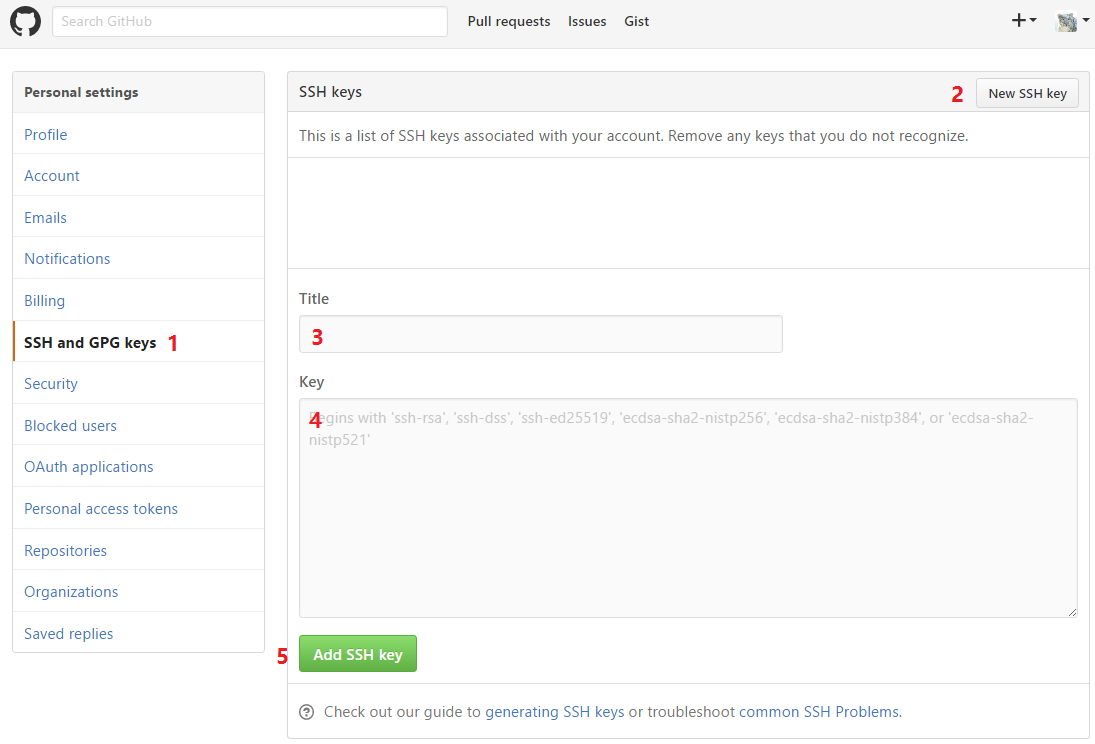
Task: Open the Personal access tokens page
Action: pos(100,508)
